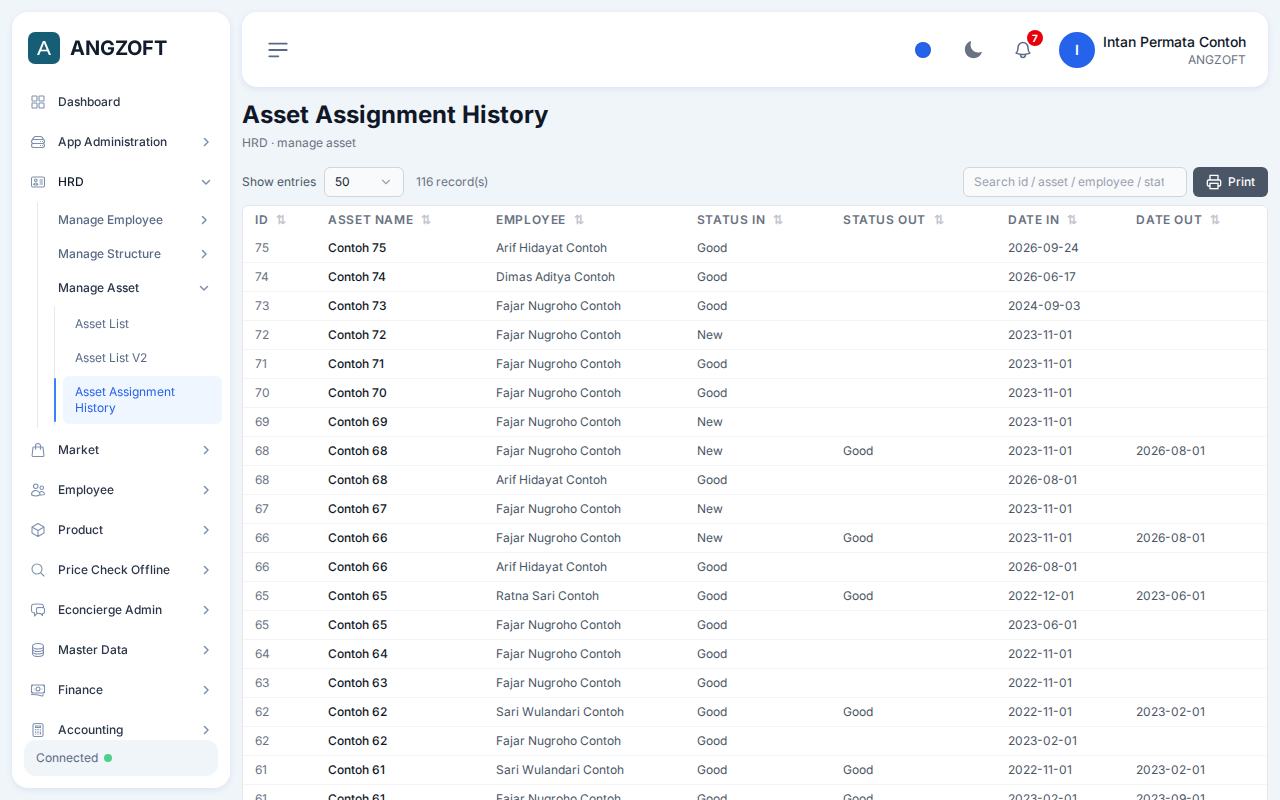Open Accounting menu item
The image size is (1280, 800).
pos(121,730)
